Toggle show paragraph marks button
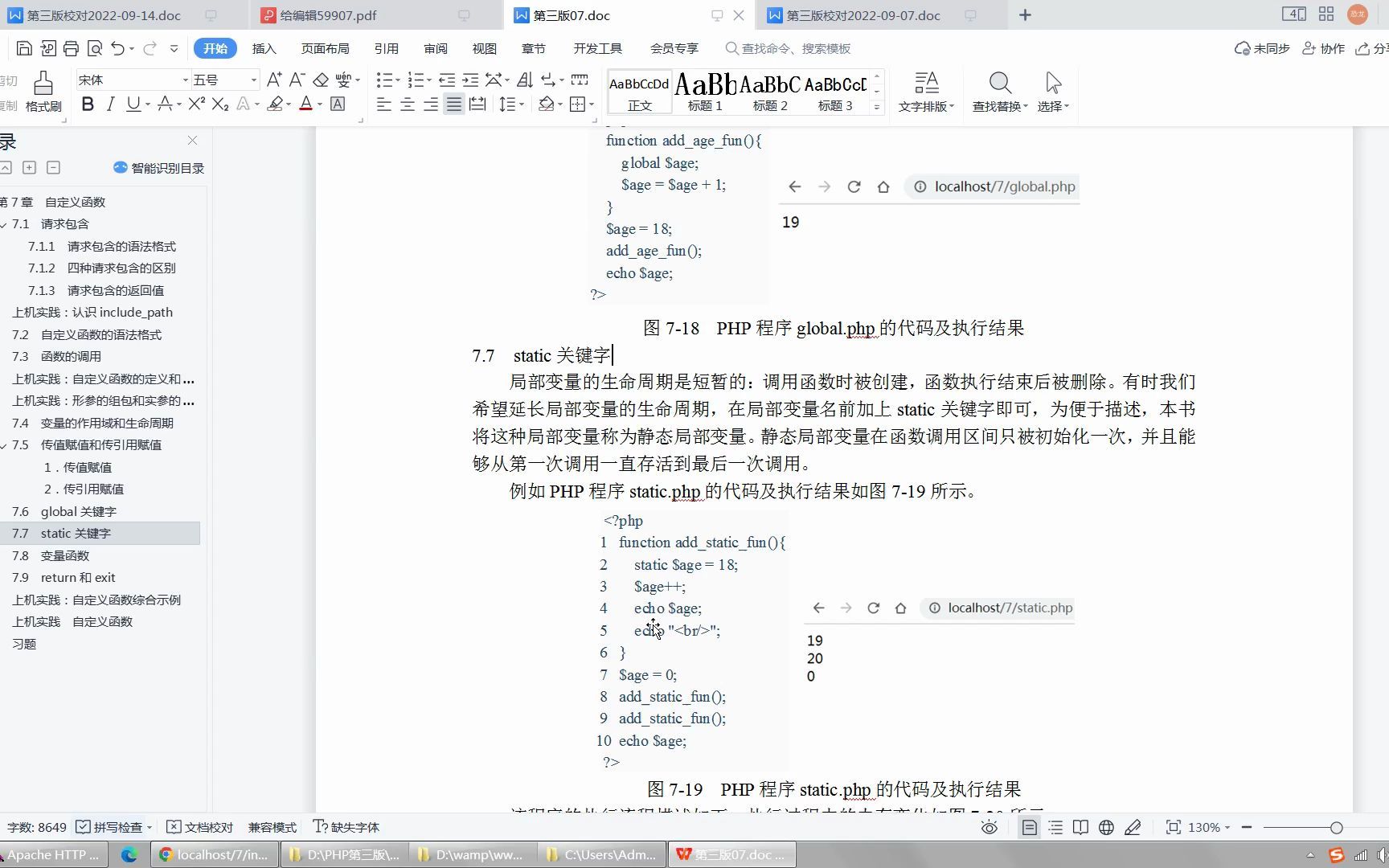The width and height of the screenshot is (1389, 868). (x=548, y=80)
